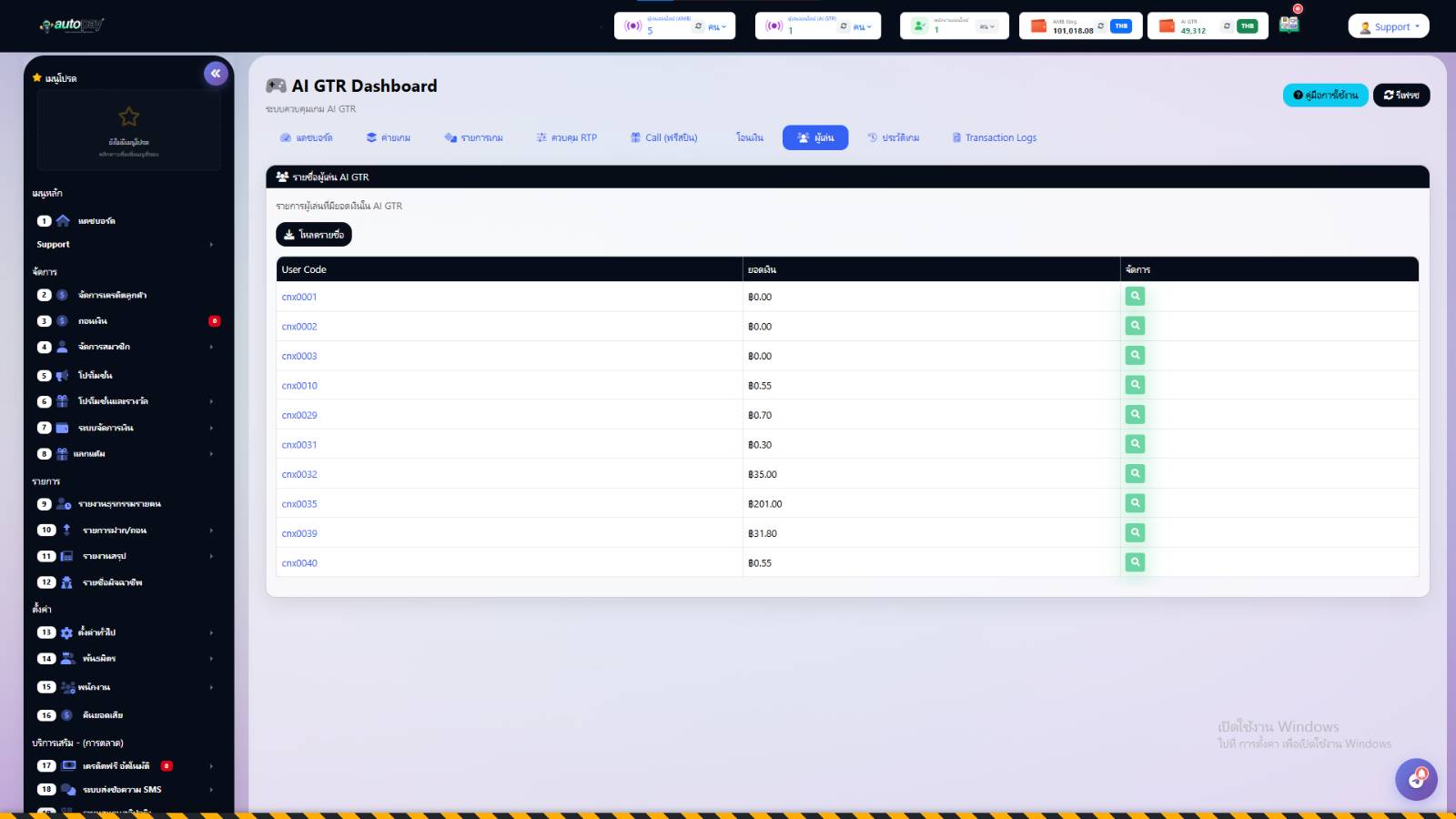
Task: Open the Support dropdown in the header
Action: tap(1389, 26)
